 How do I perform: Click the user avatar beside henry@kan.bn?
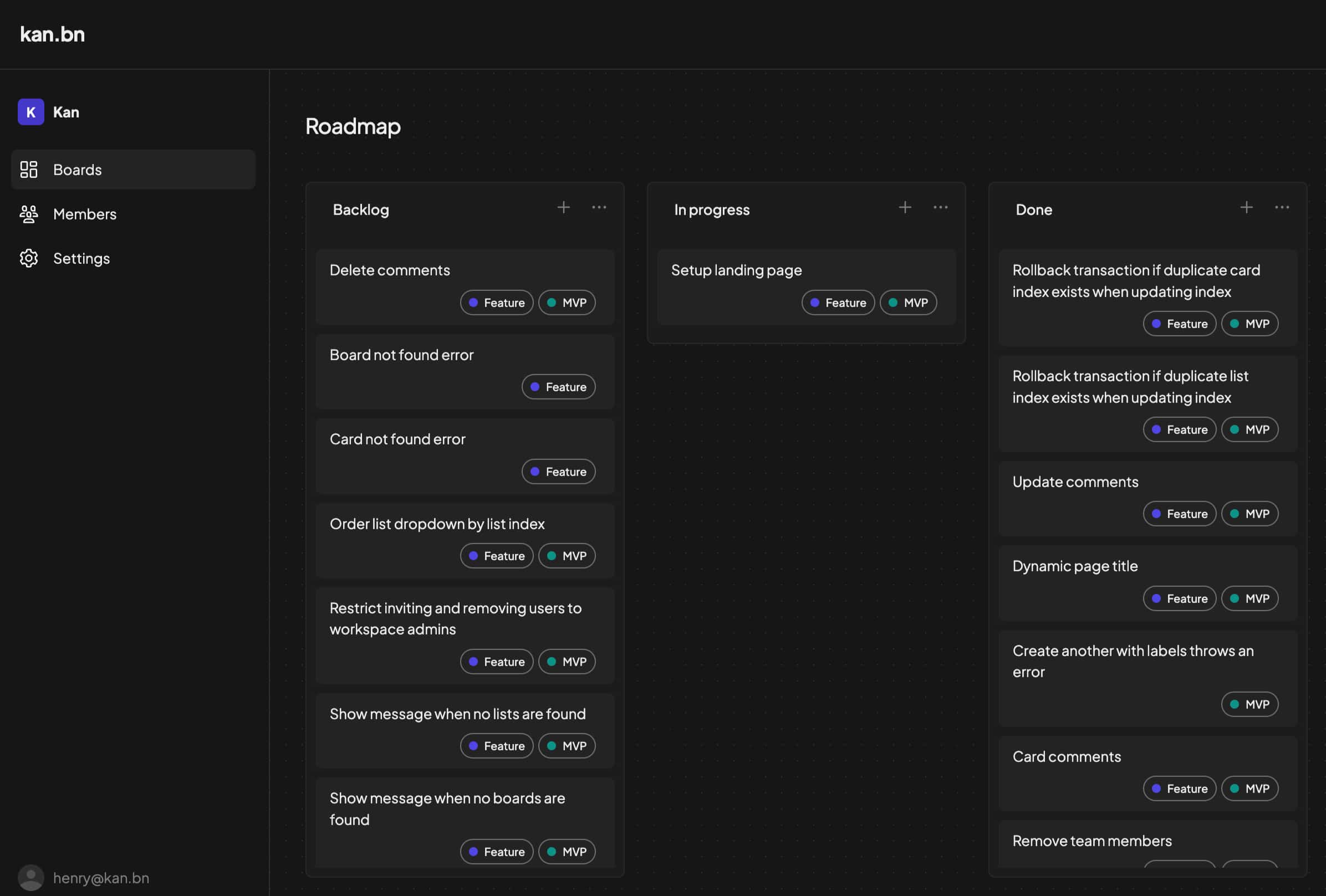click(x=31, y=877)
